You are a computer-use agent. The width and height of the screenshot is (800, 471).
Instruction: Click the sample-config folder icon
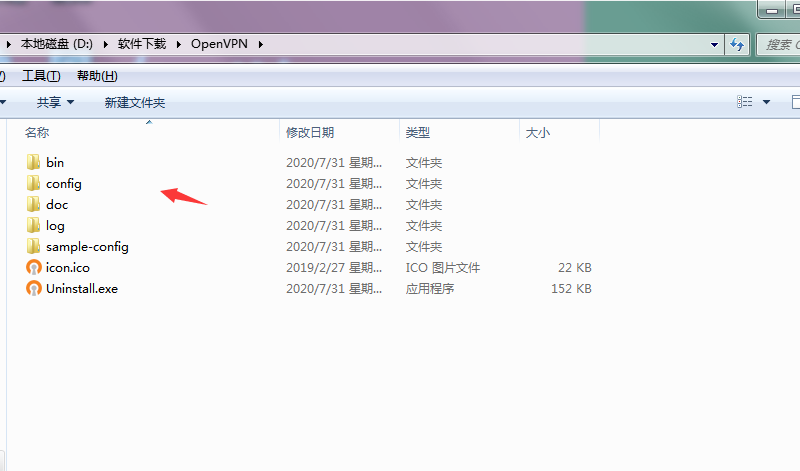pos(33,246)
